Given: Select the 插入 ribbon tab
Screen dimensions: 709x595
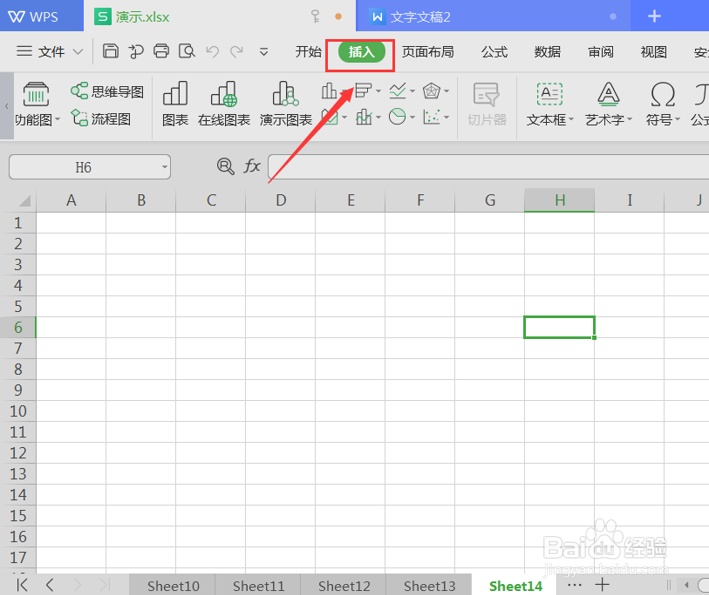Looking at the screenshot, I should (361, 52).
